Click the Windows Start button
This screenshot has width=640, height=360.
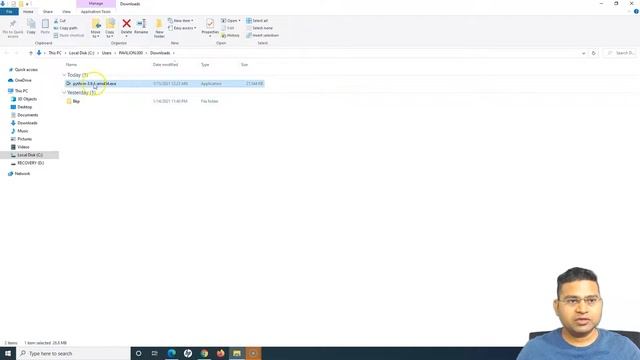8,353
